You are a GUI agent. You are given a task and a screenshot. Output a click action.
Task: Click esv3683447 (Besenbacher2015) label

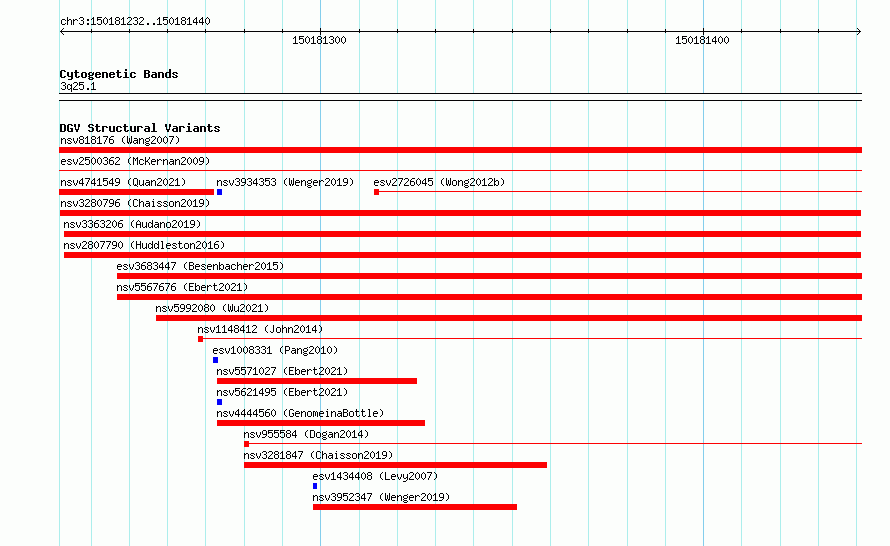tap(200, 266)
